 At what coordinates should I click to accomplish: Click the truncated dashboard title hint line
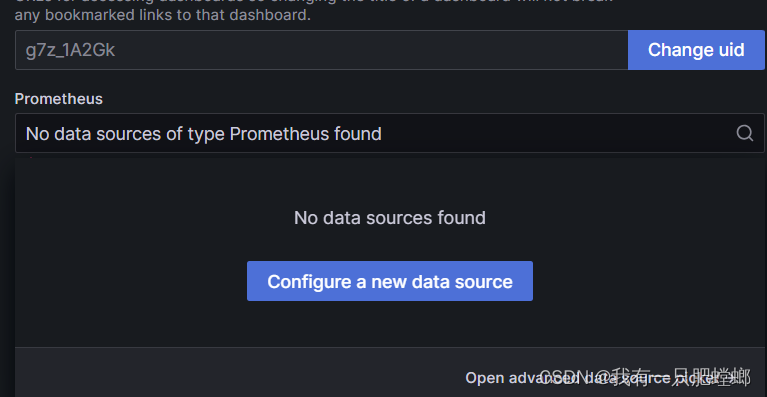pyautogui.click(x=313, y=1)
